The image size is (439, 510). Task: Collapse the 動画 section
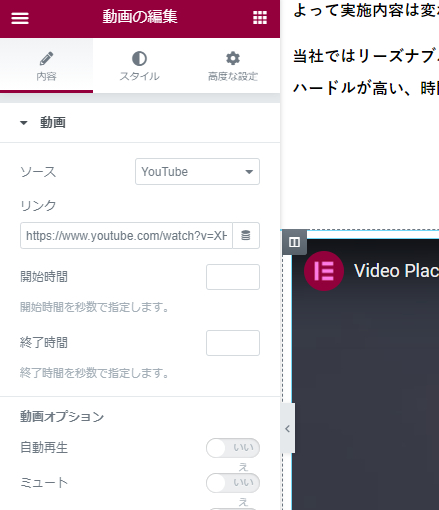point(23,123)
